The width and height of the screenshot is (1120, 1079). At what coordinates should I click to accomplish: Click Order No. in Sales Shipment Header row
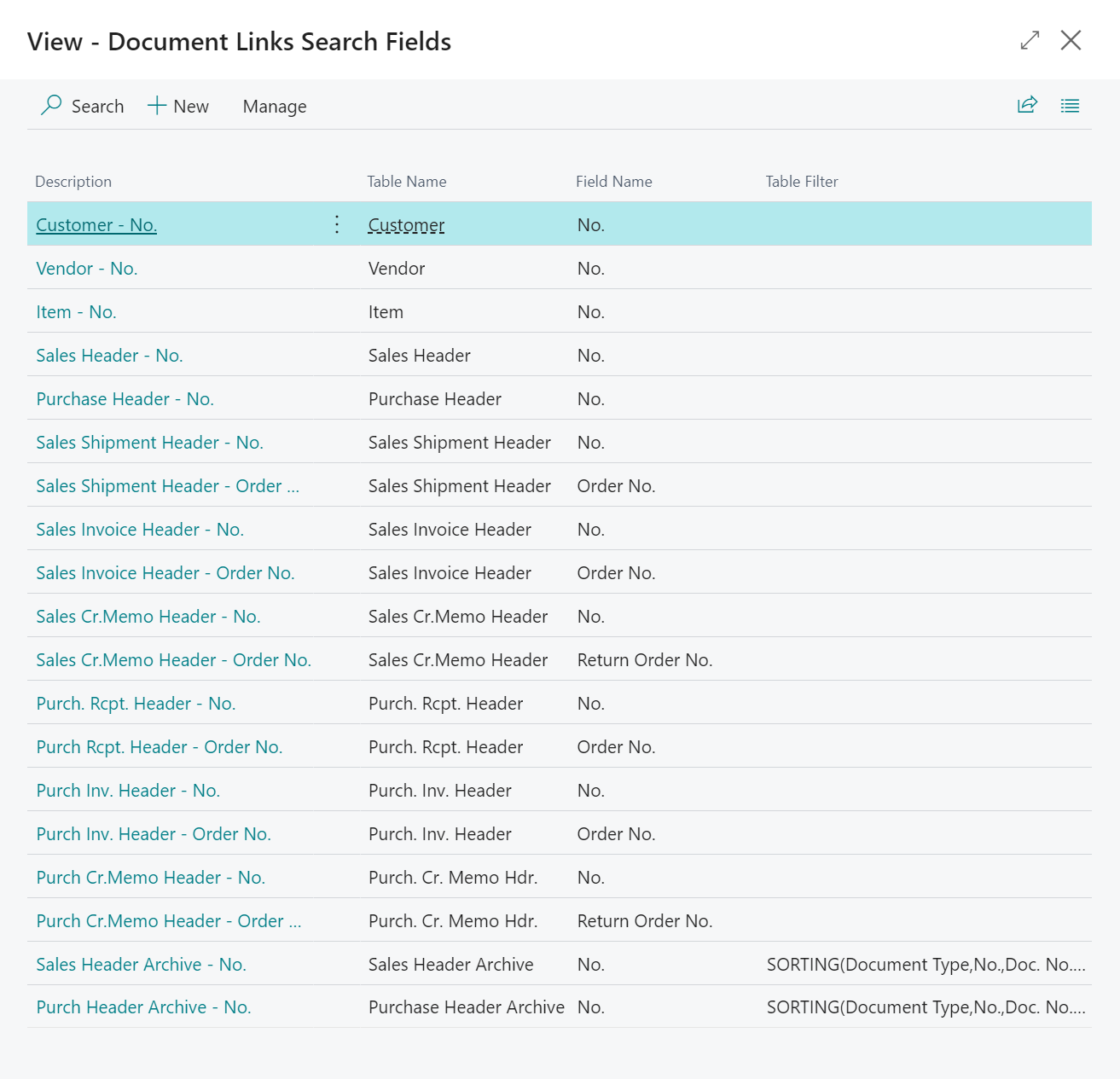[616, 486]
